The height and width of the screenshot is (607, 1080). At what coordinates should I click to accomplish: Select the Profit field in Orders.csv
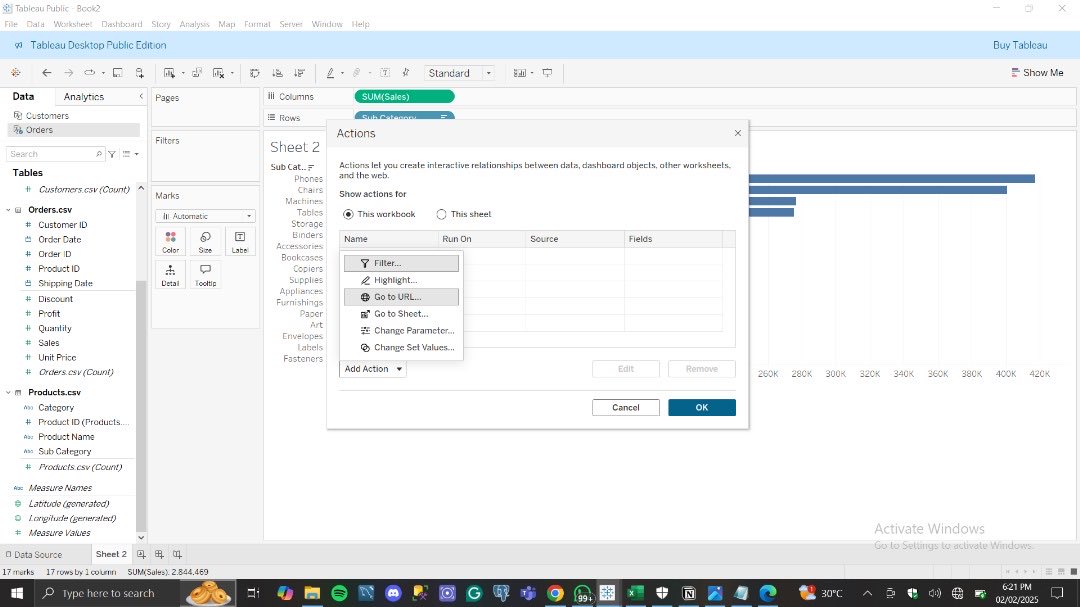[49, 313]
